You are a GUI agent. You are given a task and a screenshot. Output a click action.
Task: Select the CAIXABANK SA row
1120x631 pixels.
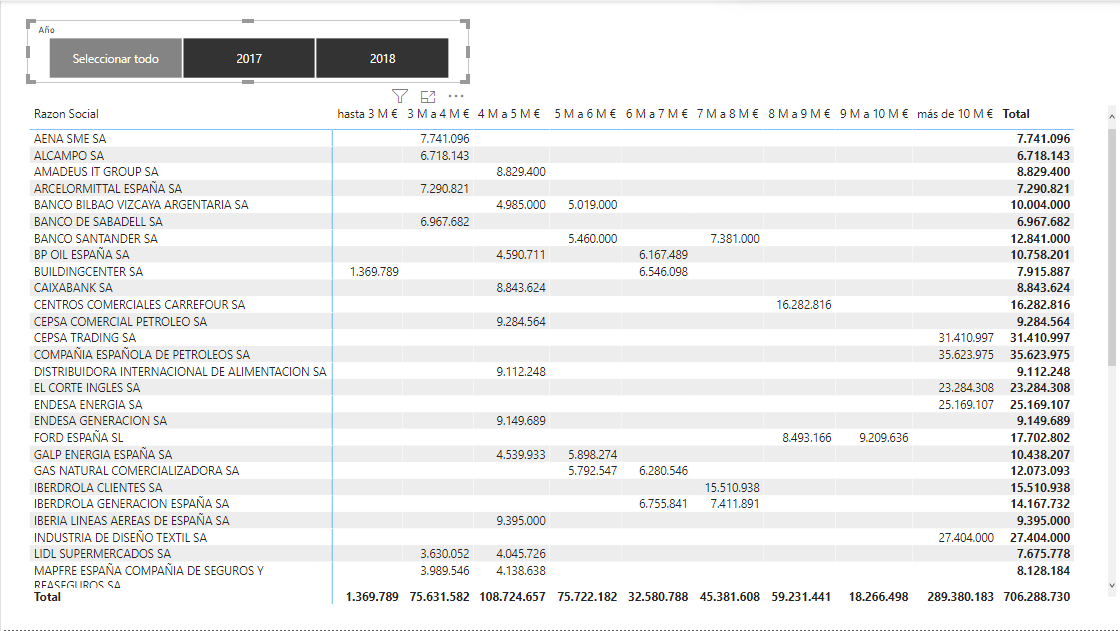[76, 287]
